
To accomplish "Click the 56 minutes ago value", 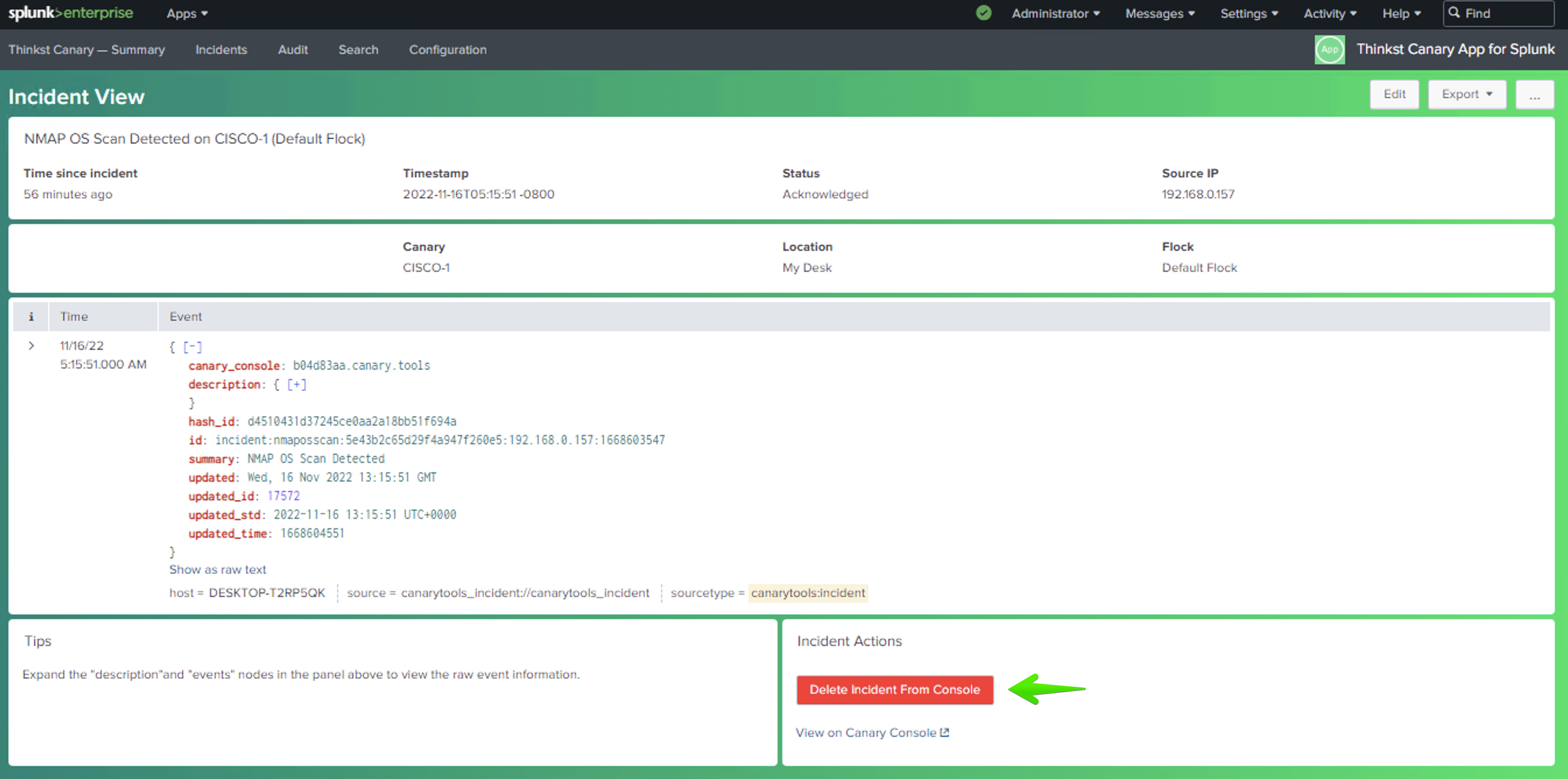I will (x=68, y=194).
